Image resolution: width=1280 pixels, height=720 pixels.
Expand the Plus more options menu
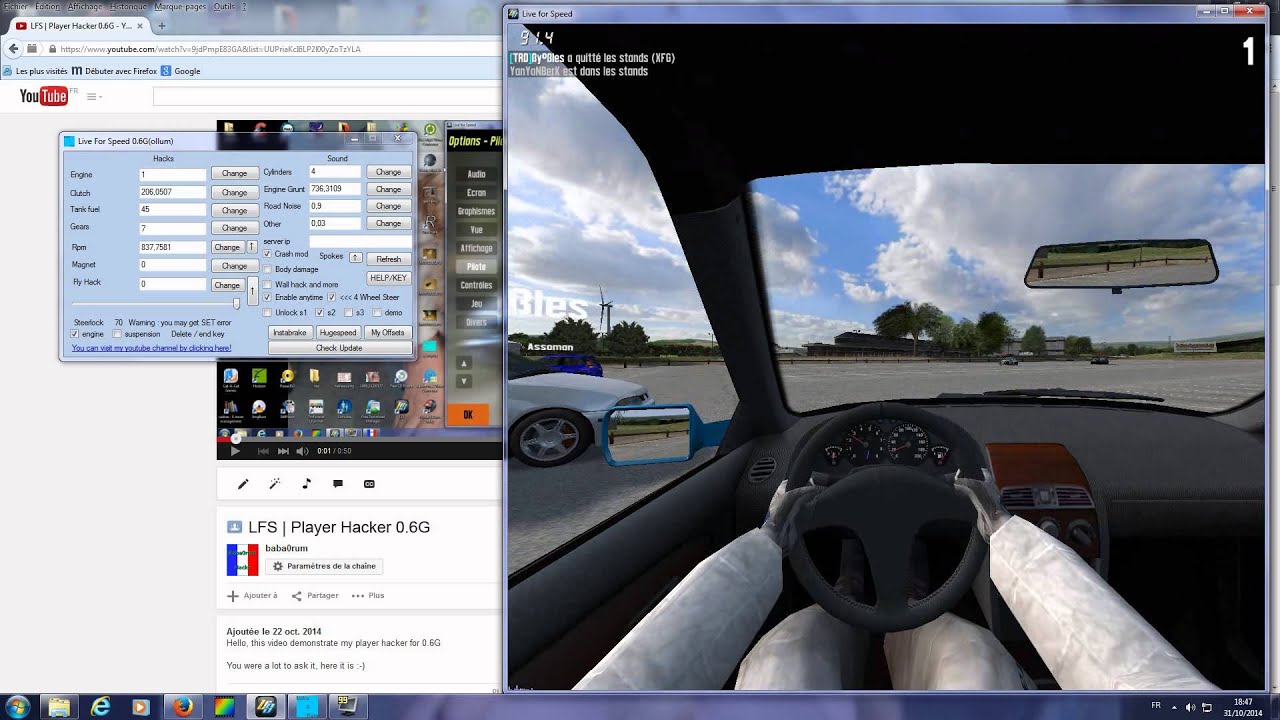[x=368, y=596]
